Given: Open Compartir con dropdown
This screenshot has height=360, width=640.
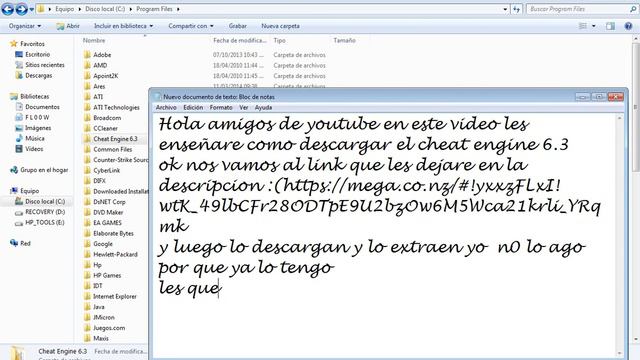Looking at the screenshot, I should click(191, 26).
